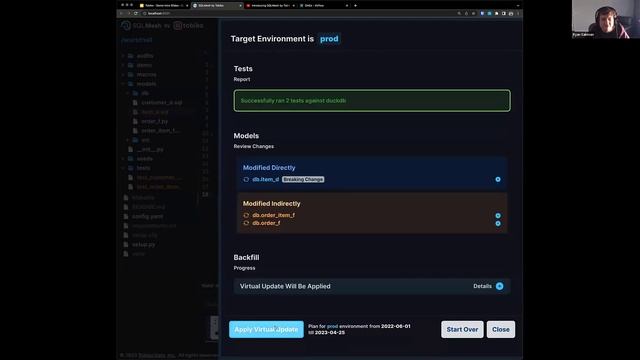This screenshot has height=360, width=640.
Task: Select the seeds folder in file tree
Action: coord(144,158)
